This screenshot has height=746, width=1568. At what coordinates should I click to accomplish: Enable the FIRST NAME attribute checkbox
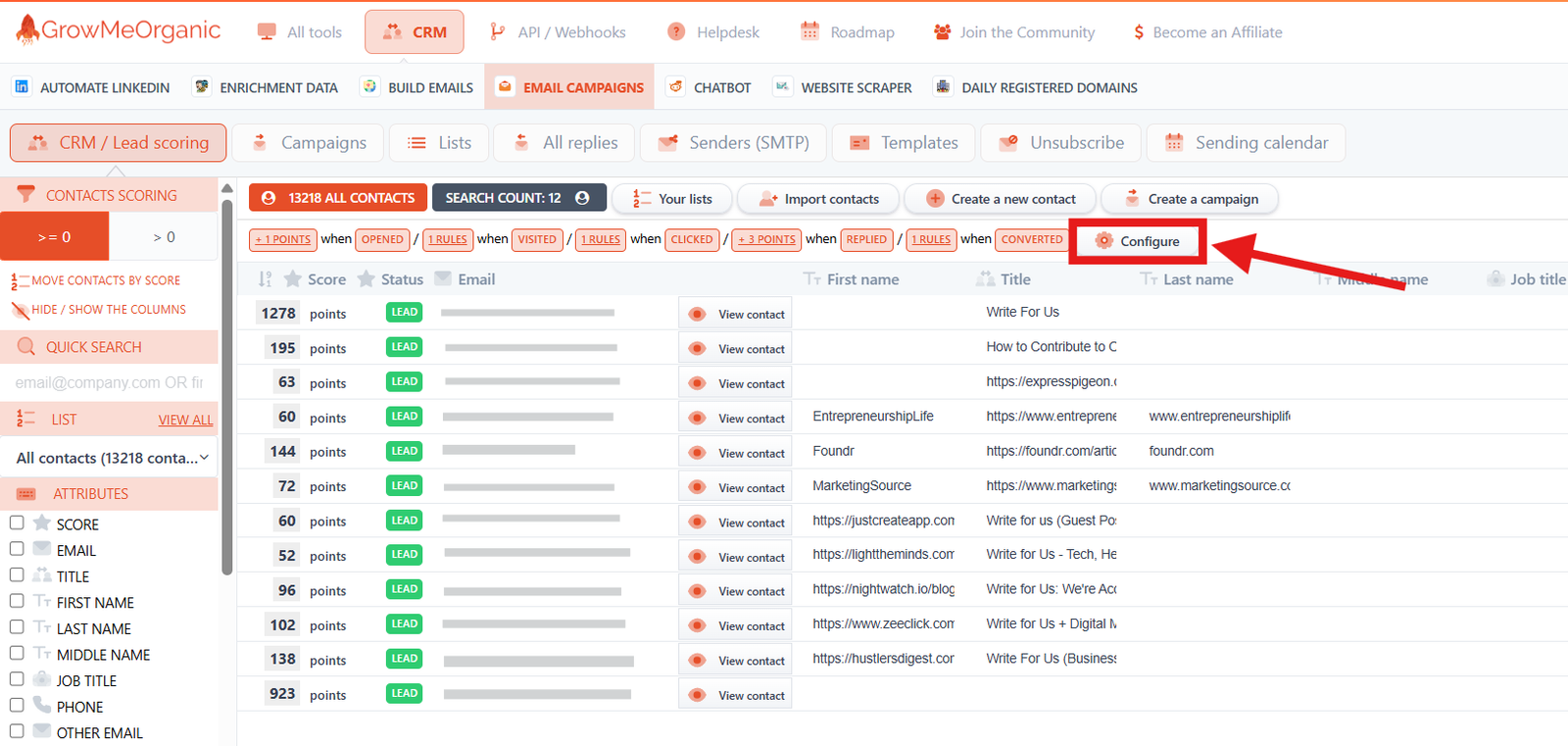(17, 601)
